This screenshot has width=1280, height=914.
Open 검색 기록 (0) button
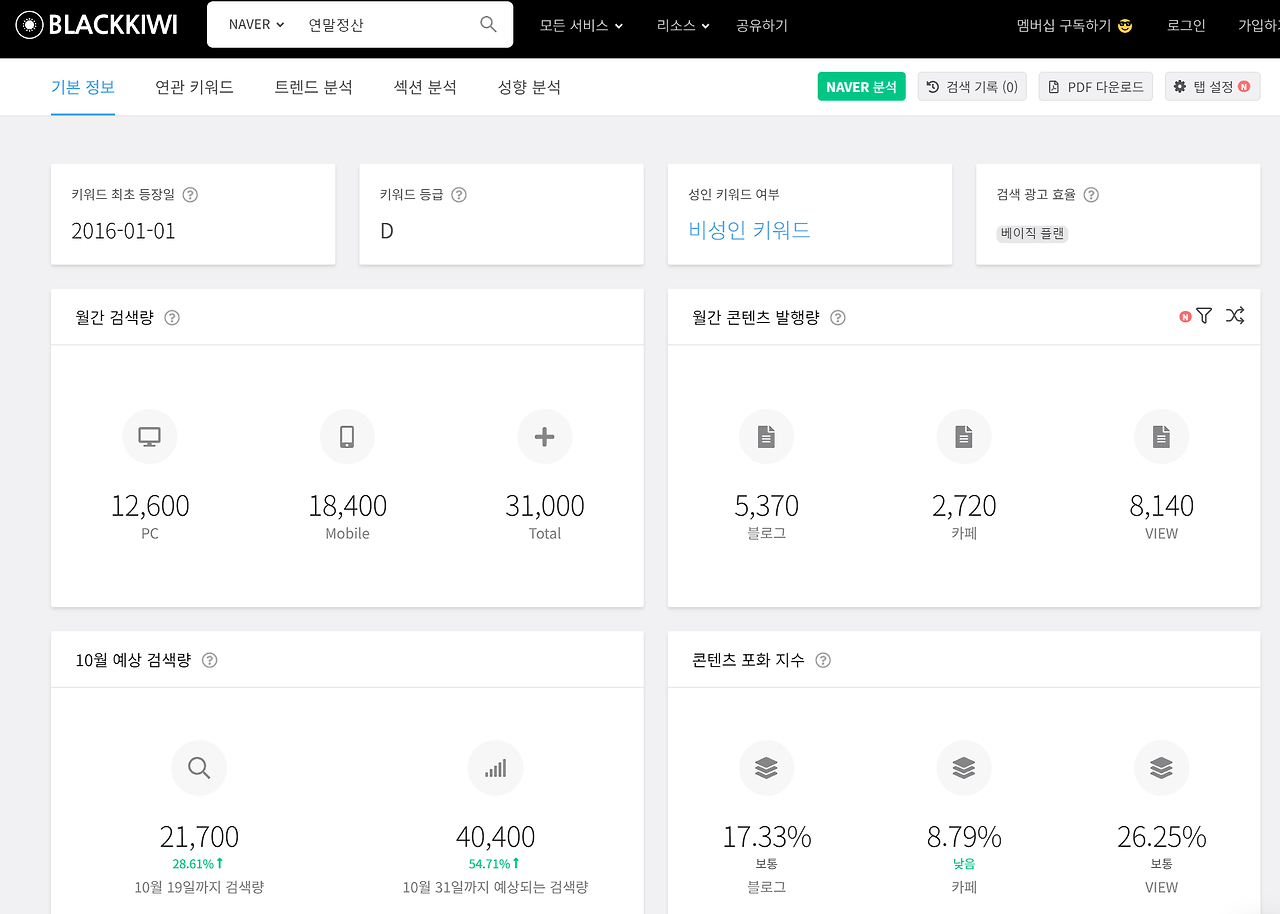972,87
